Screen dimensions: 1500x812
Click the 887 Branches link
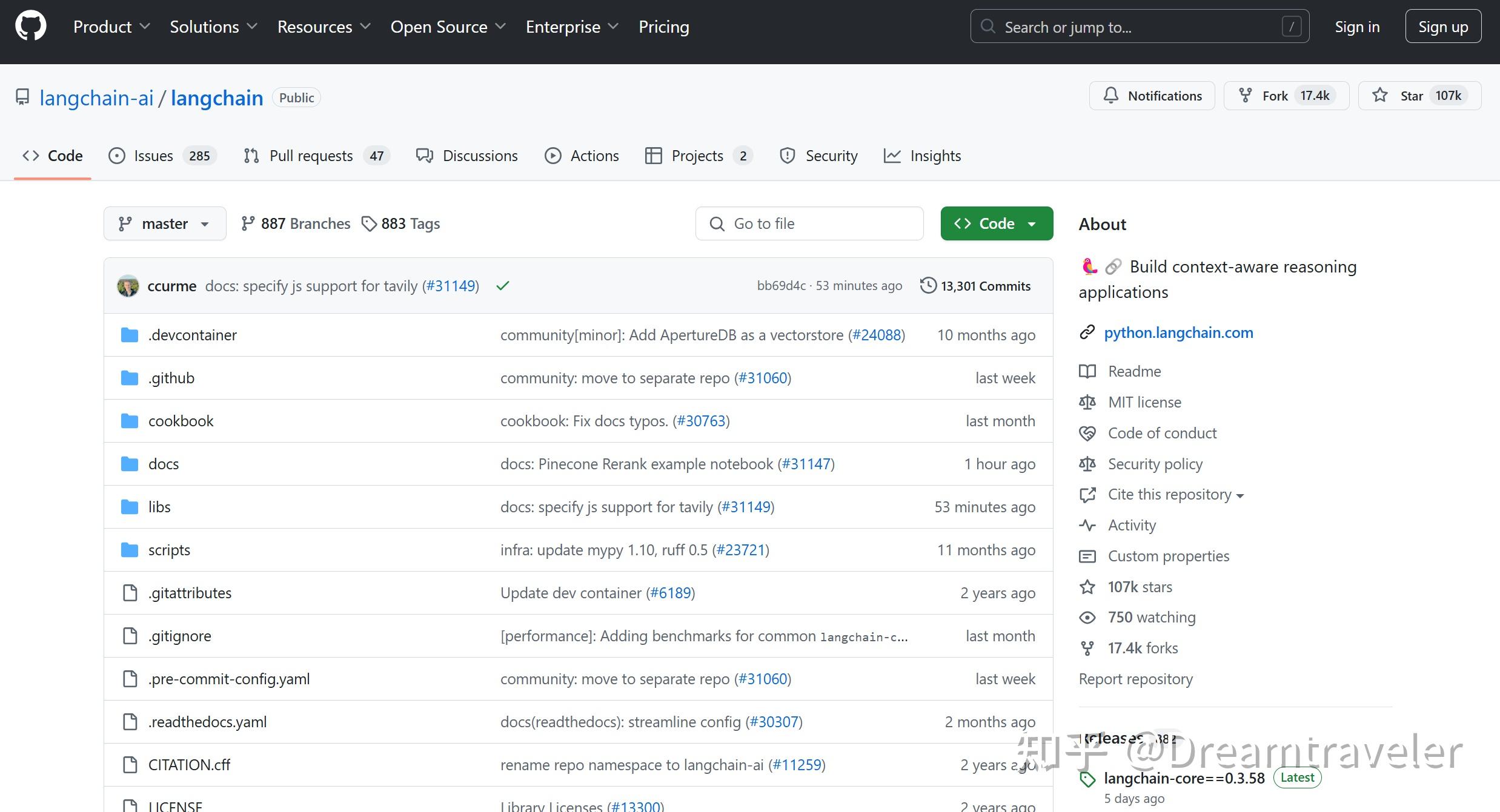click(296, 223)
